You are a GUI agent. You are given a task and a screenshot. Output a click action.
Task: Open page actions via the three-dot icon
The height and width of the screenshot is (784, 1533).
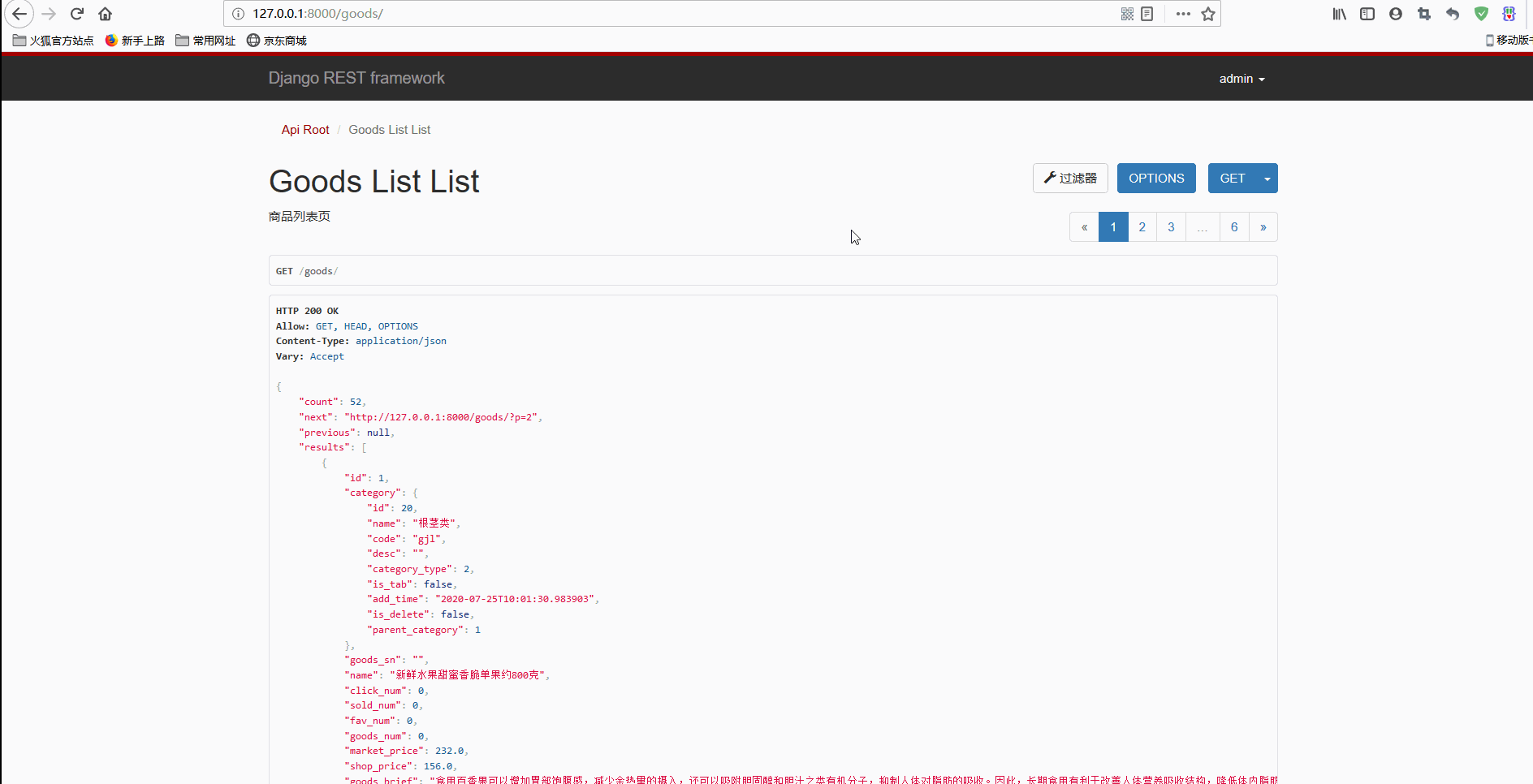[1183, 14]
